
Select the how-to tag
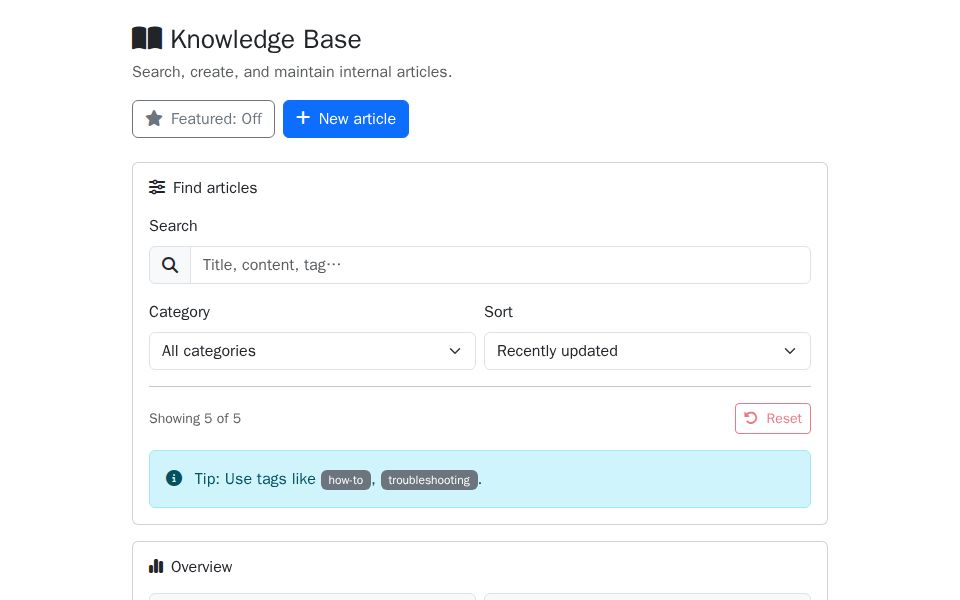click(345, 480)
